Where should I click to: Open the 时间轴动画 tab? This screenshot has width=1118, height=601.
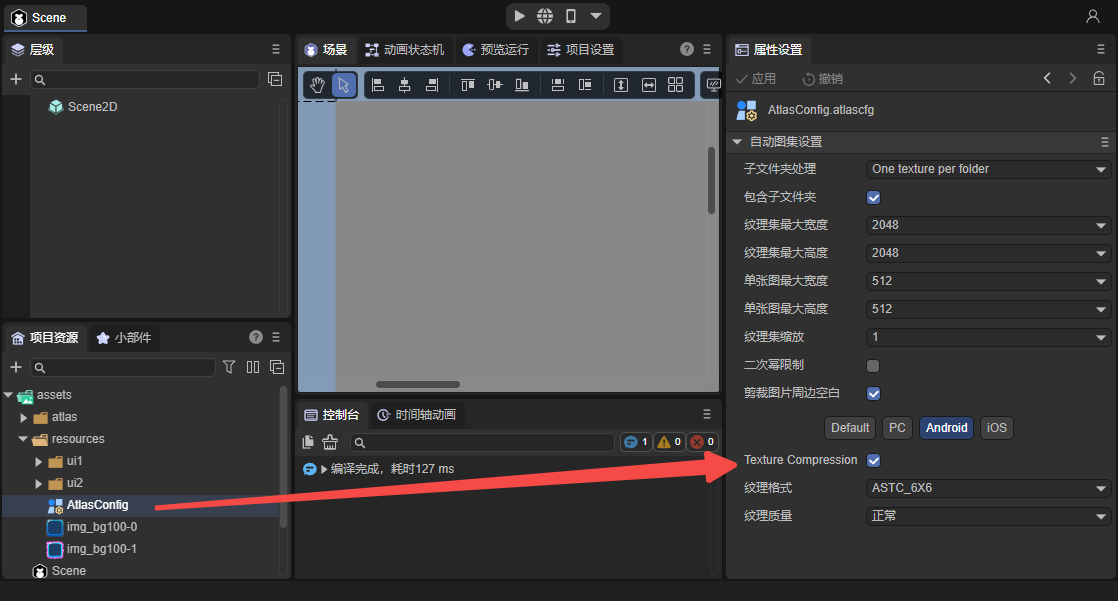coord(416,414)
